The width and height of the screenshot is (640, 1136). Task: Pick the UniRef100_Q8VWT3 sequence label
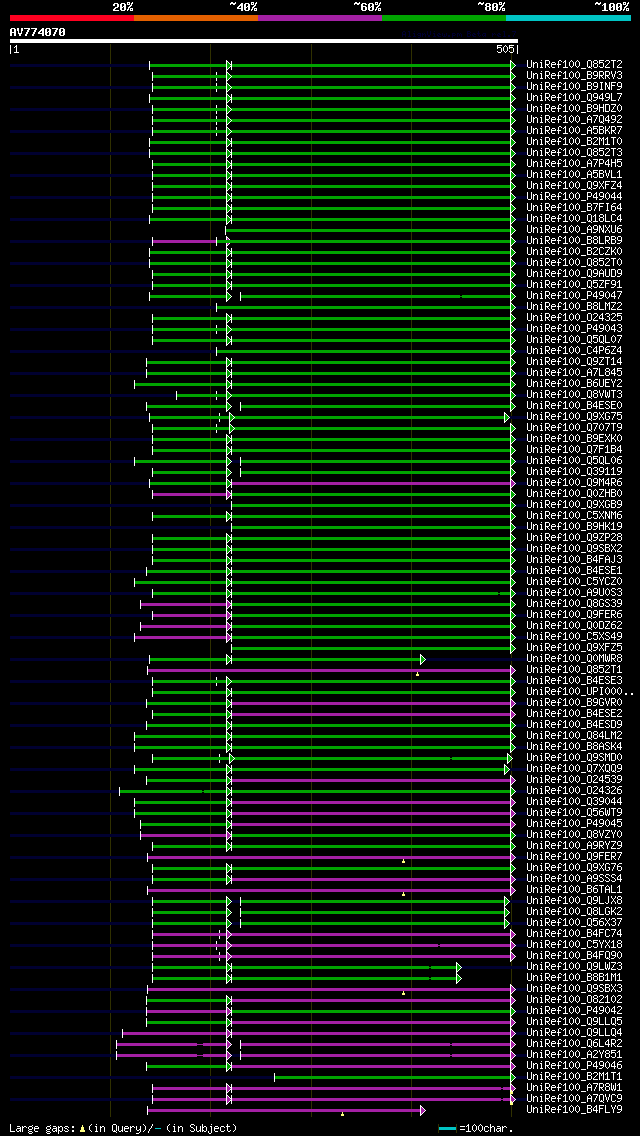pos(574,394)
